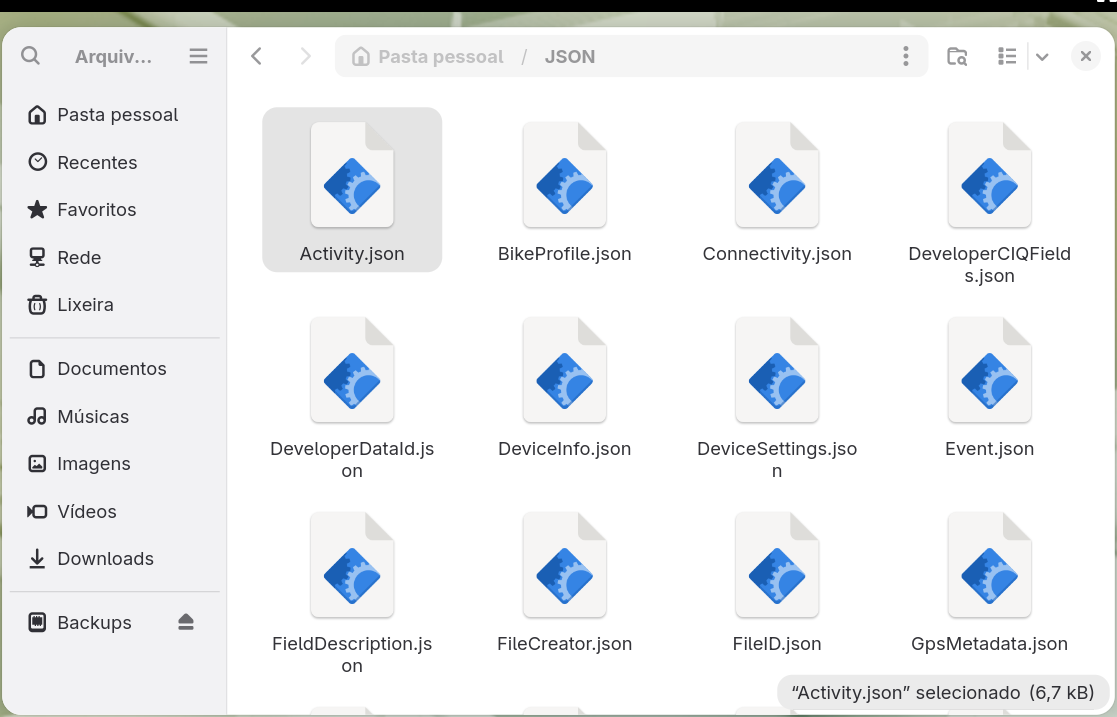Select the Activity.json file icon
The image size is (1117, 717).
pyautogui.click(x=352, y=175)
